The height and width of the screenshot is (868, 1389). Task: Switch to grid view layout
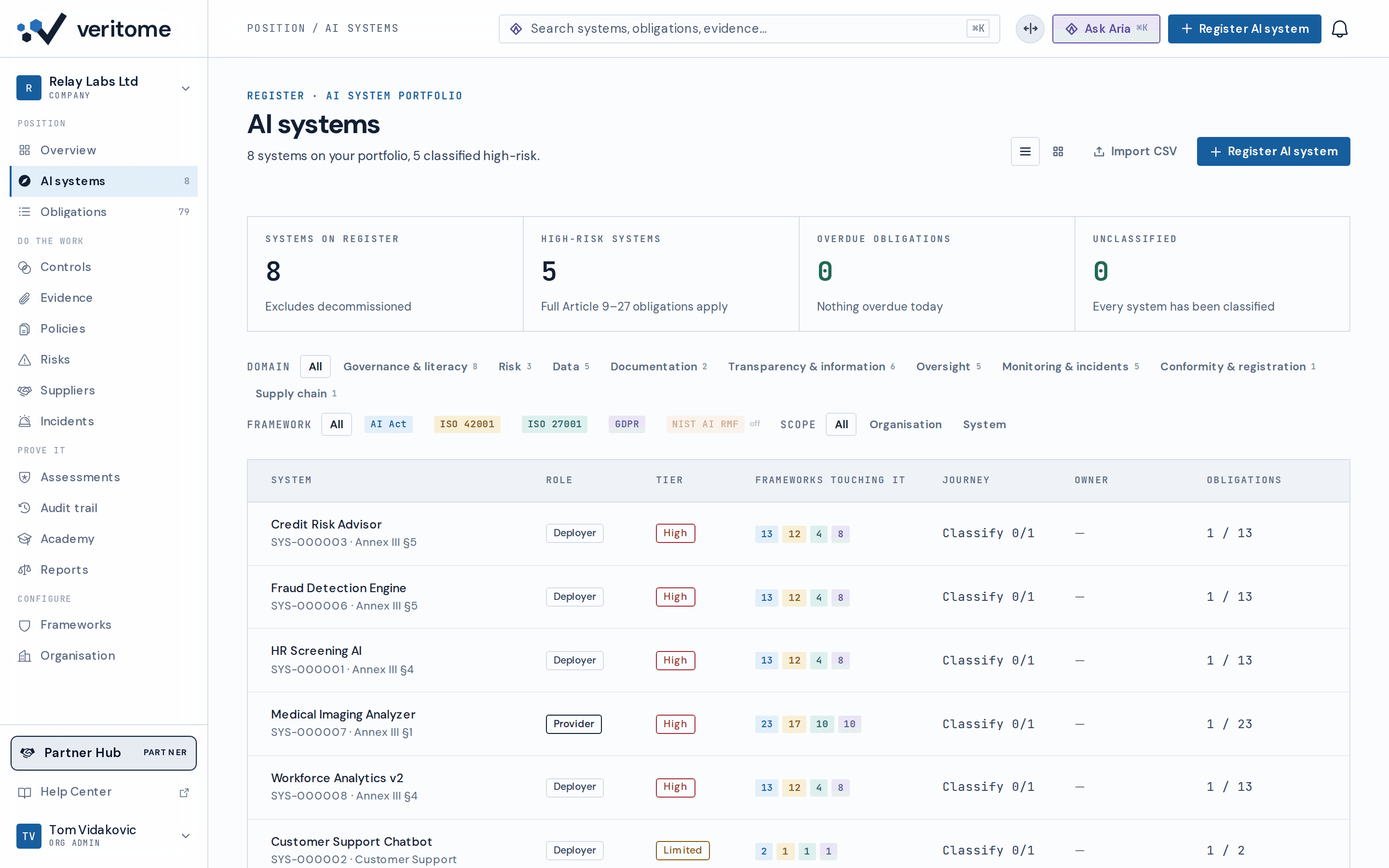point(1058,151)
